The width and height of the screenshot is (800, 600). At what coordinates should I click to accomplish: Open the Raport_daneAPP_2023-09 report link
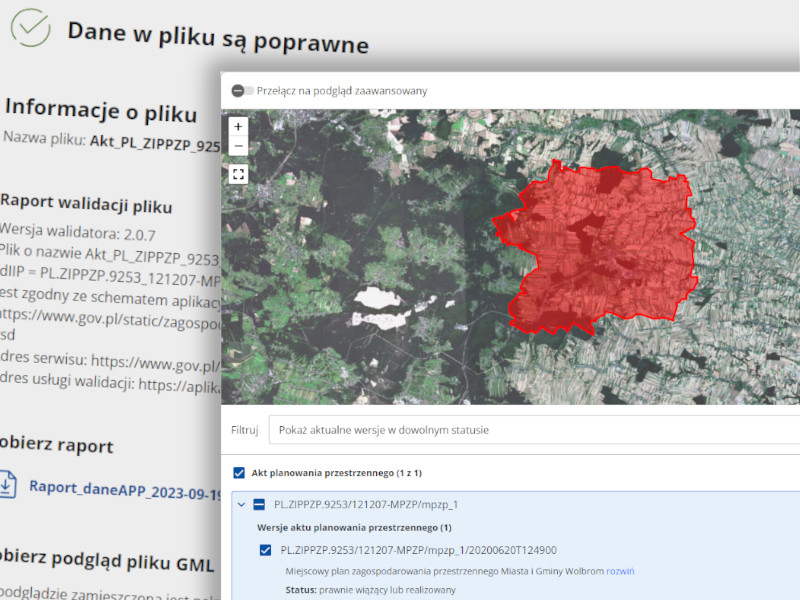tap(125, 490)
